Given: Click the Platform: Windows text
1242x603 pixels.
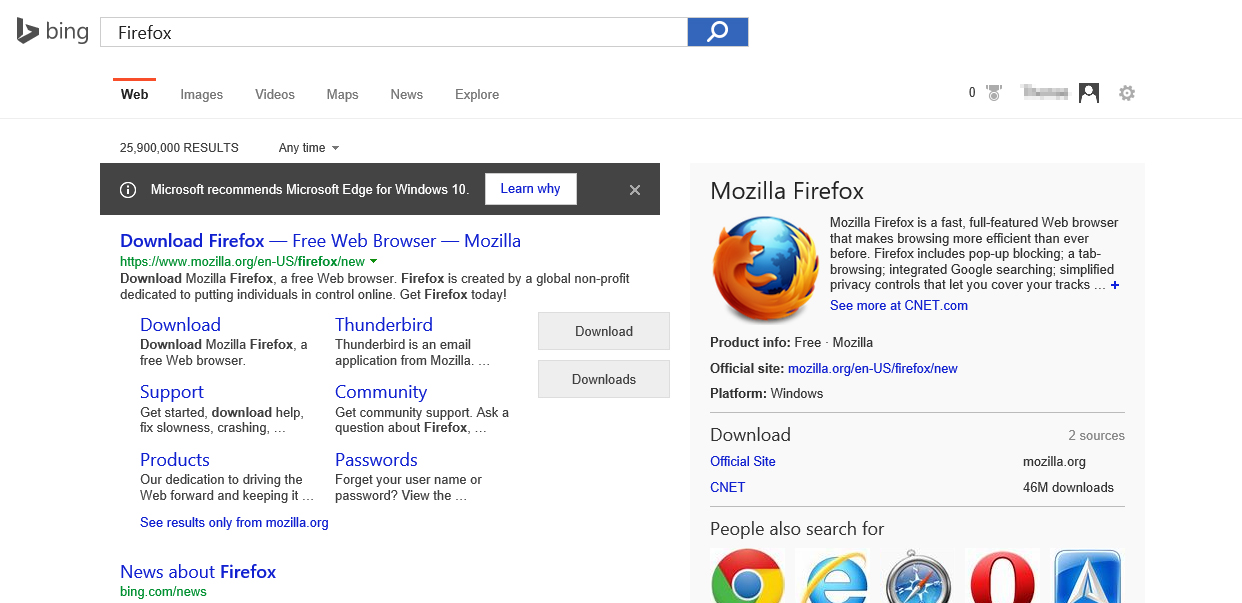Looking at the screenshot, I should pyautogui.click(x=767, y=394).
